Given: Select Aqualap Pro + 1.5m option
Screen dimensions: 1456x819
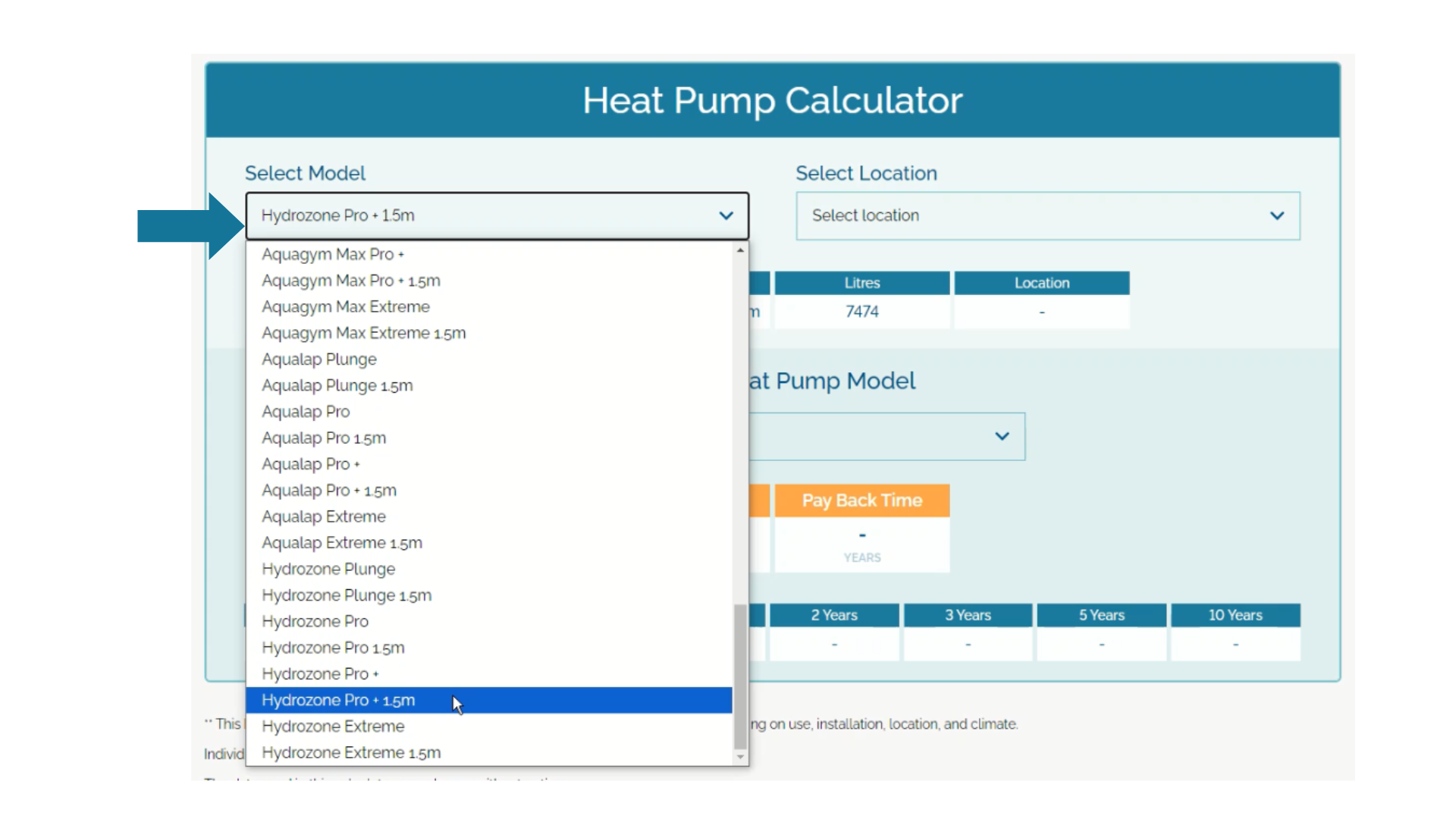Looking at the screenshot, I should (328, 490).
